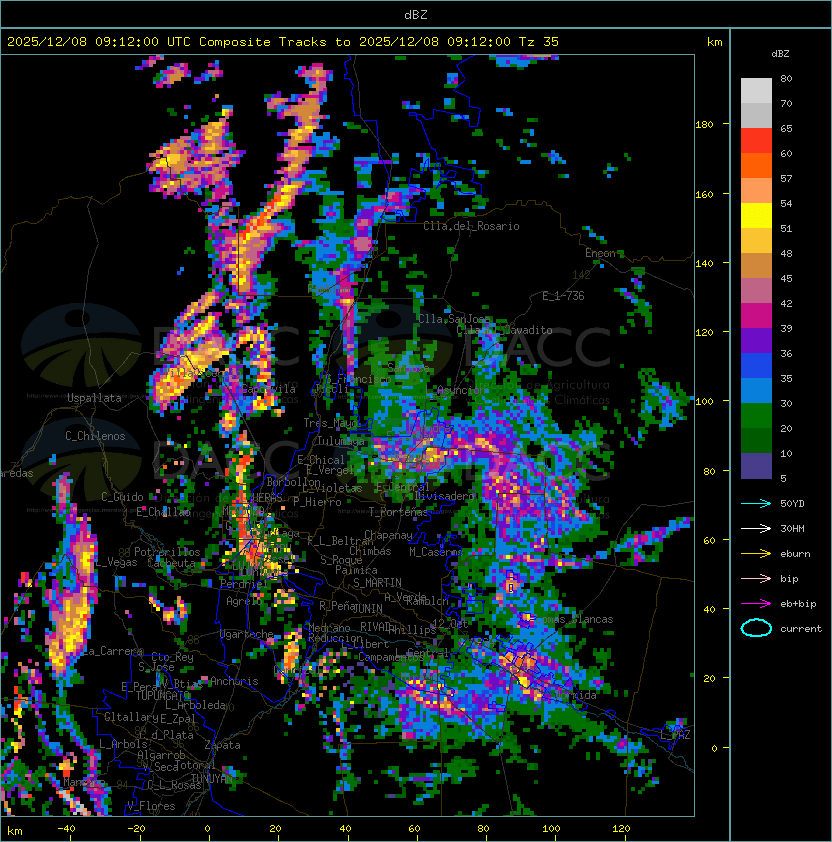Image resolution: width=832 pixels, height=842 pixels.
Task: Click the -20 tick on the horizontal axis
Action: coord(136,829)
